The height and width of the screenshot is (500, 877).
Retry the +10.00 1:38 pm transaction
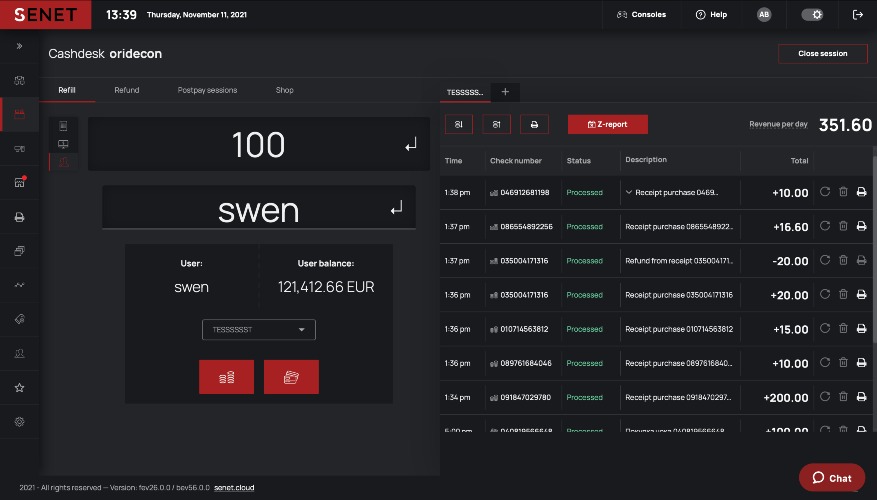[825, 192]
